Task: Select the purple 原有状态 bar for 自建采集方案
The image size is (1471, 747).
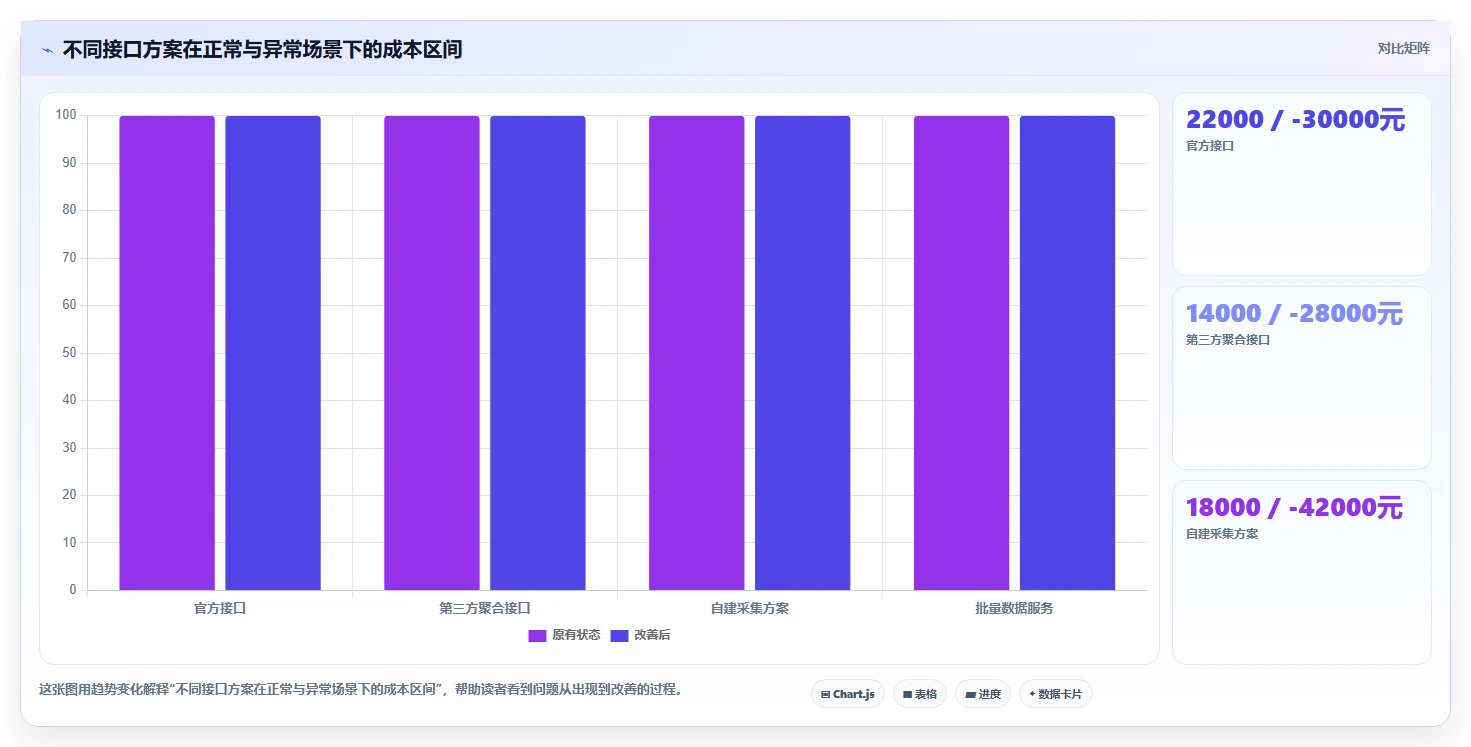Action: [x=697, y=353]
